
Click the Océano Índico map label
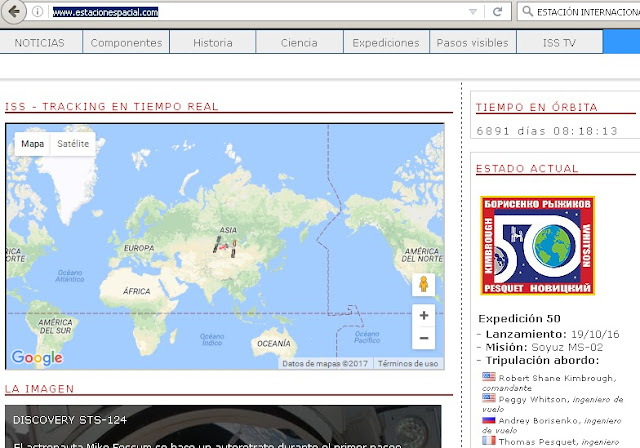(x=212, y=339)
